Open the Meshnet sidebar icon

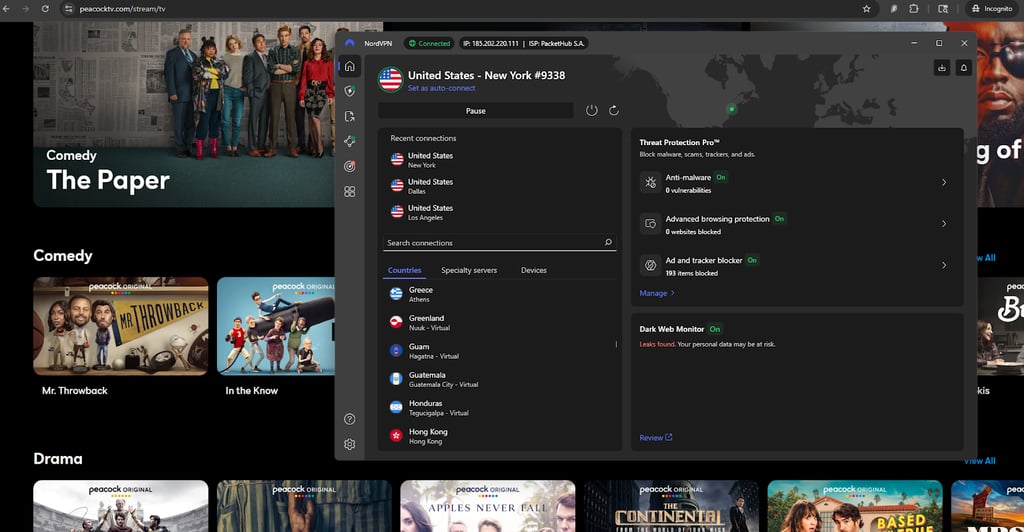click(x=349, y=141)
